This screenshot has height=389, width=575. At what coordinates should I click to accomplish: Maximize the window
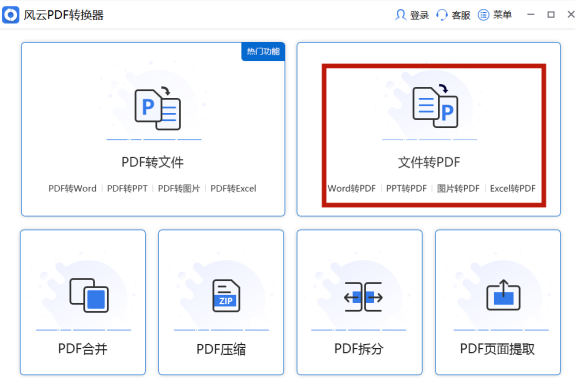551,15
